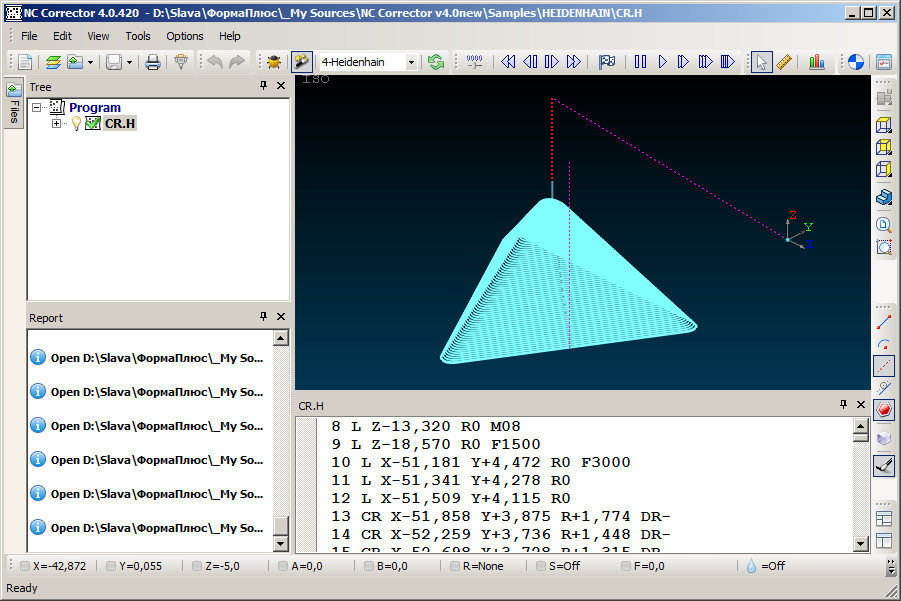Click the red hexagon icon in right toolbar
Screen dimensions: 901x601
tap(884, 410)
